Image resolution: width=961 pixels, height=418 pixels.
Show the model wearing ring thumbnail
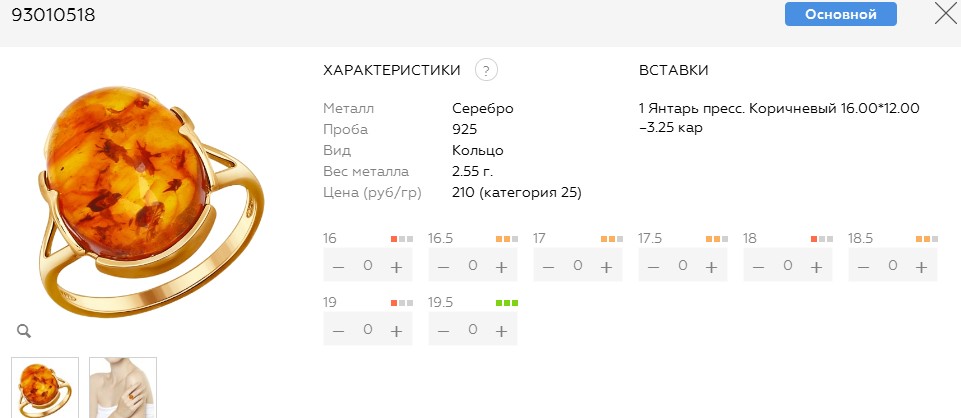[x=123, y=387]
